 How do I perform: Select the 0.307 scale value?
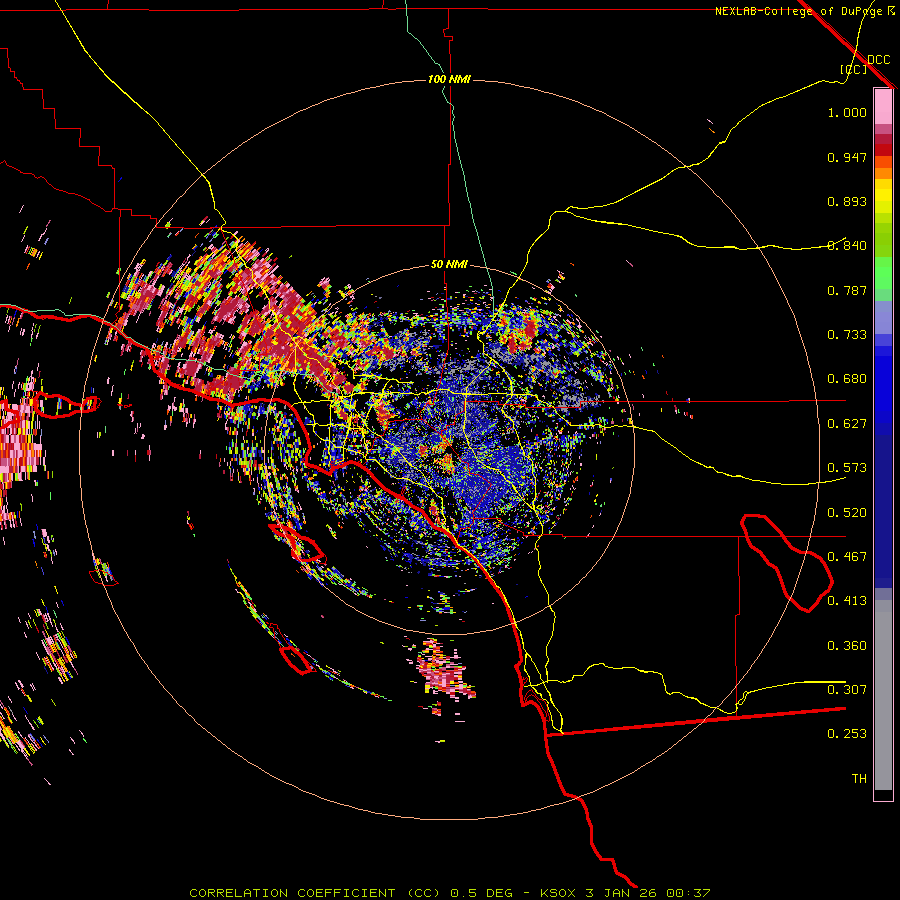(847, 690)
